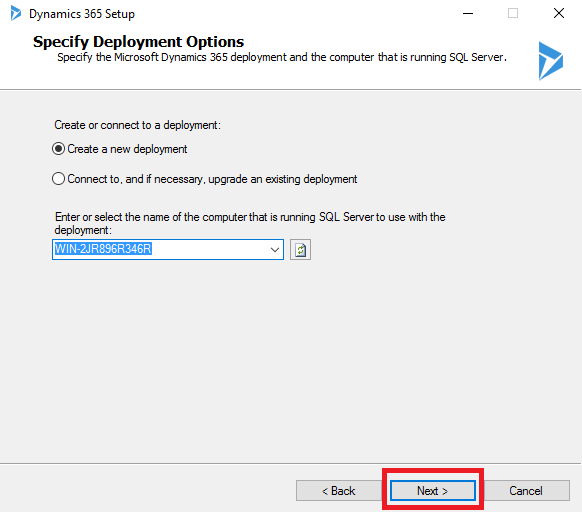This screenshot has width=582, height=512.
Task: Click inside the WIN-2JR896R346R text field
Action: [160, 250]
